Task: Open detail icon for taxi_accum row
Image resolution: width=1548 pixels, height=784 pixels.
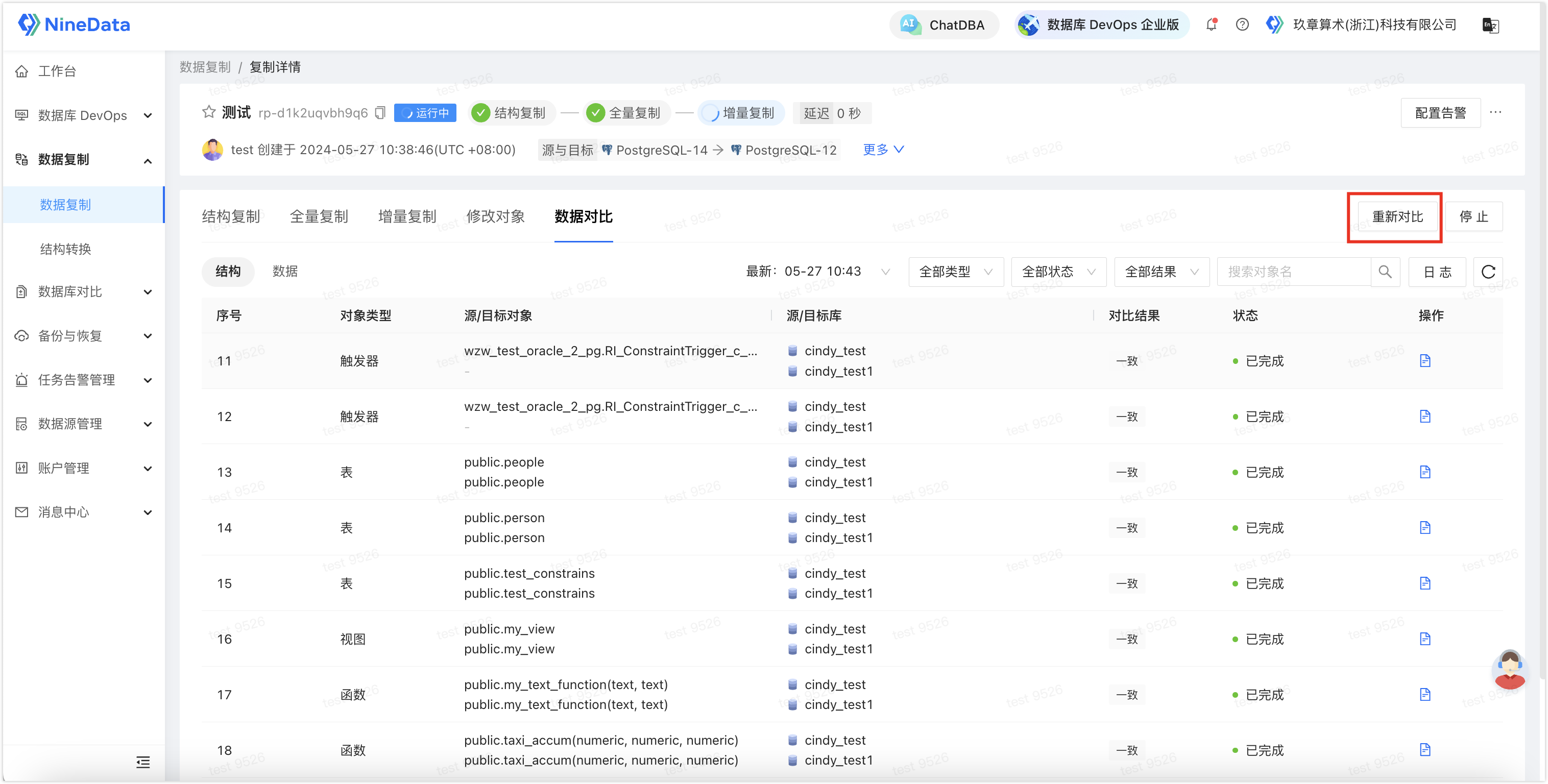Action: (1425, 750)
